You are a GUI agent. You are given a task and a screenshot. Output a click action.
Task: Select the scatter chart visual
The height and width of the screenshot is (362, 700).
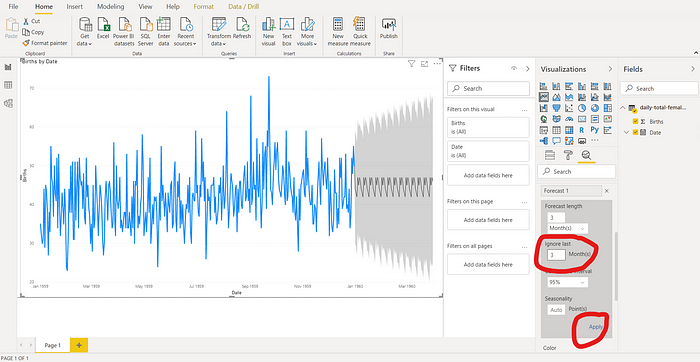[569, 108]
